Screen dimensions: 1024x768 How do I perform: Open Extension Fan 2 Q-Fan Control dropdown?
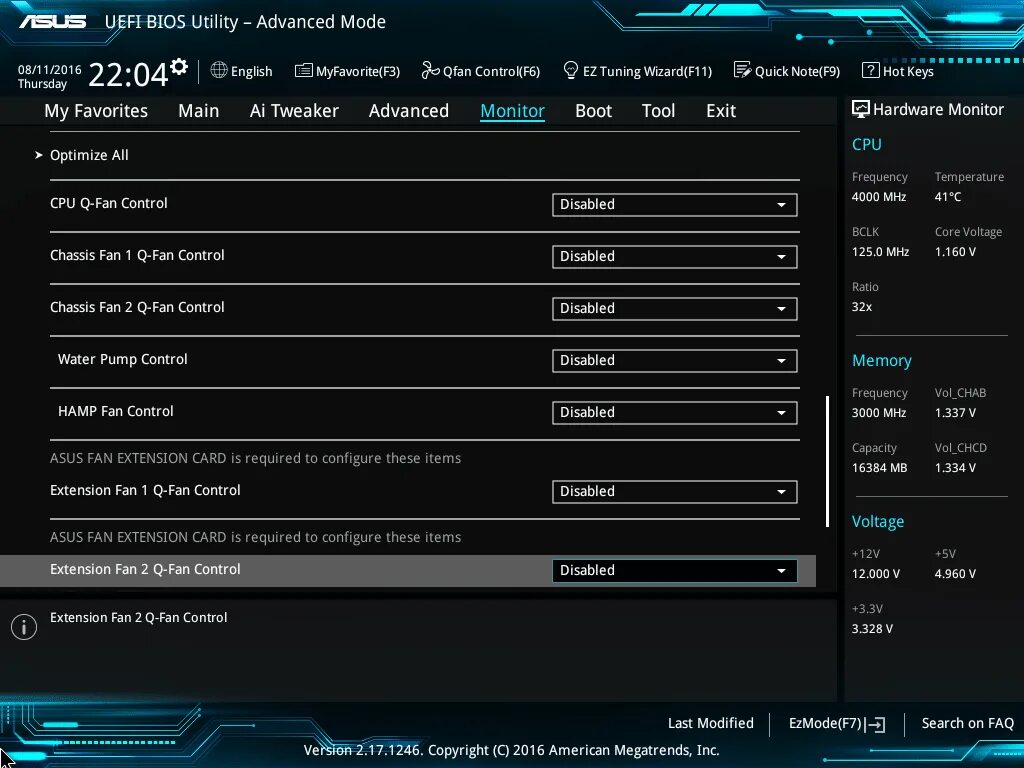coord(674,570)
